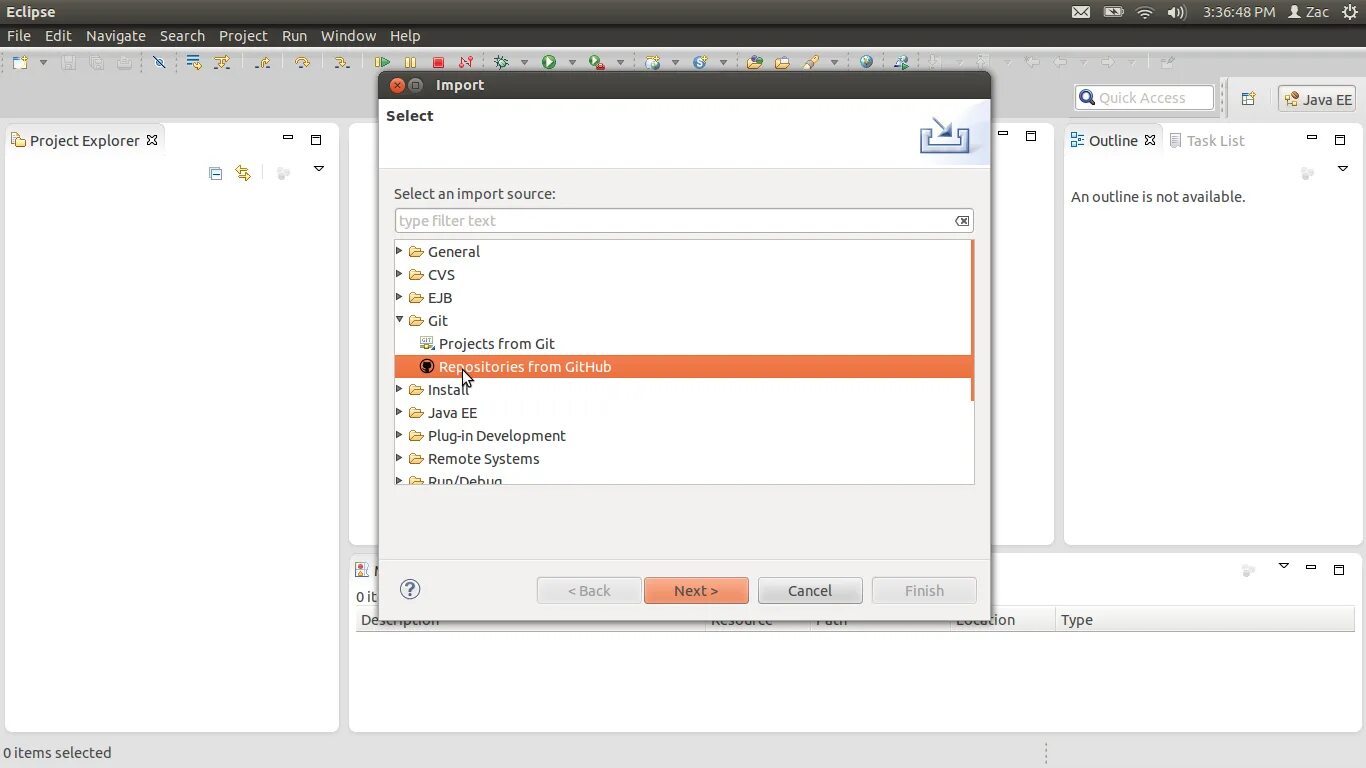Open the volume indicator
Image resolution: width=1366 pixels, height=768 pixels.
(x=1177, y=12)
